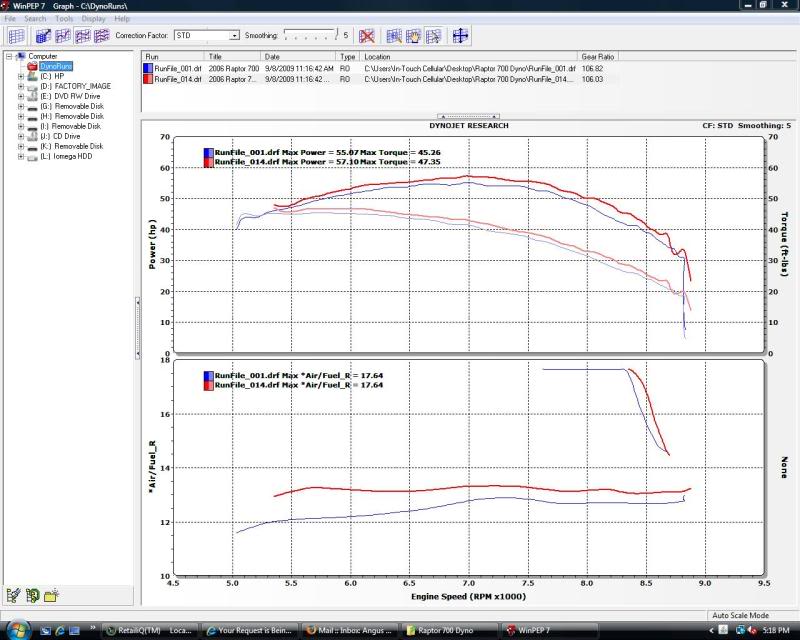
Task: Sort by the Gear Ratio column header
Action: [x=598, y=57]
